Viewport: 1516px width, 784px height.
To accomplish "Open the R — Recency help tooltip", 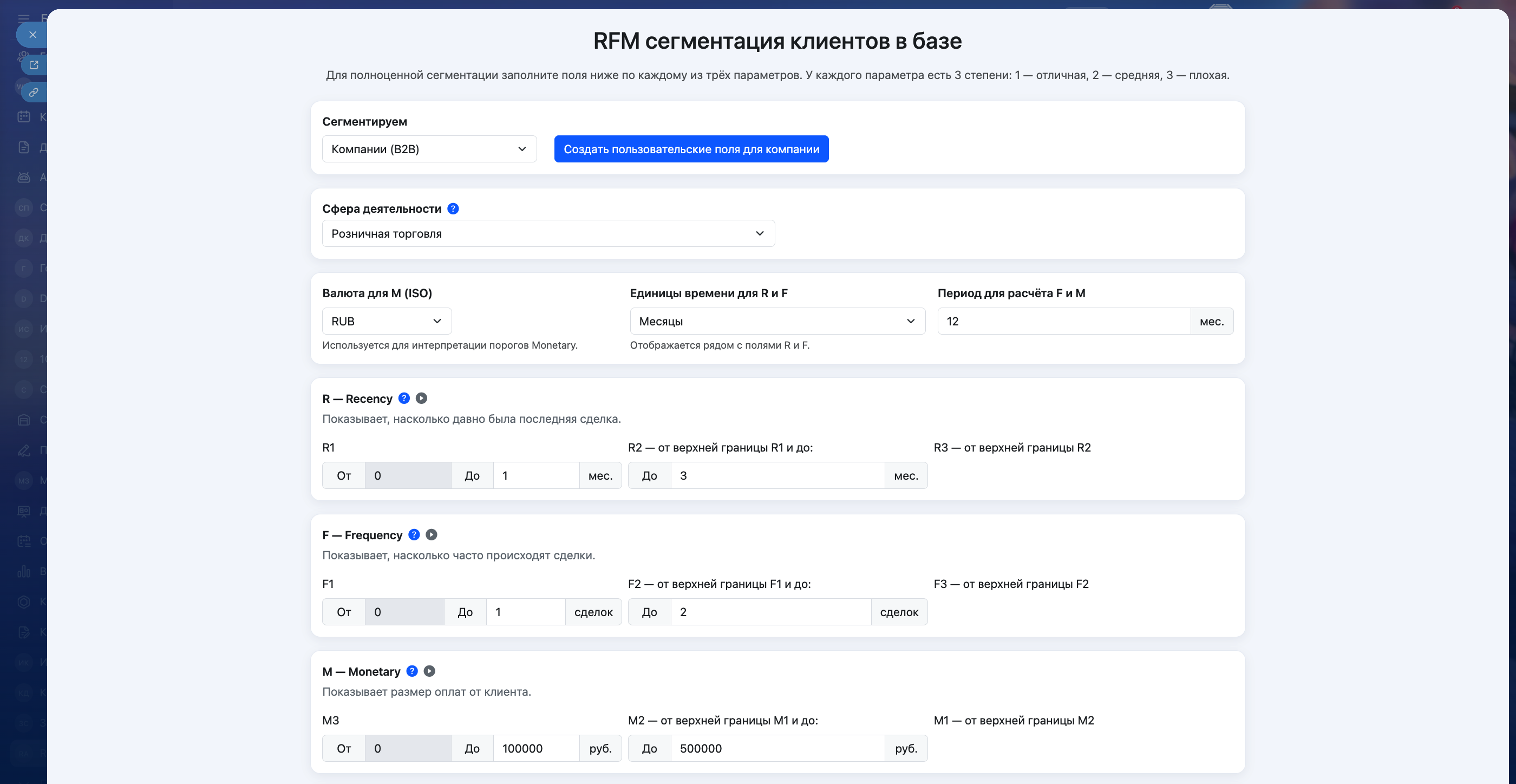I will tap(404, 398).
